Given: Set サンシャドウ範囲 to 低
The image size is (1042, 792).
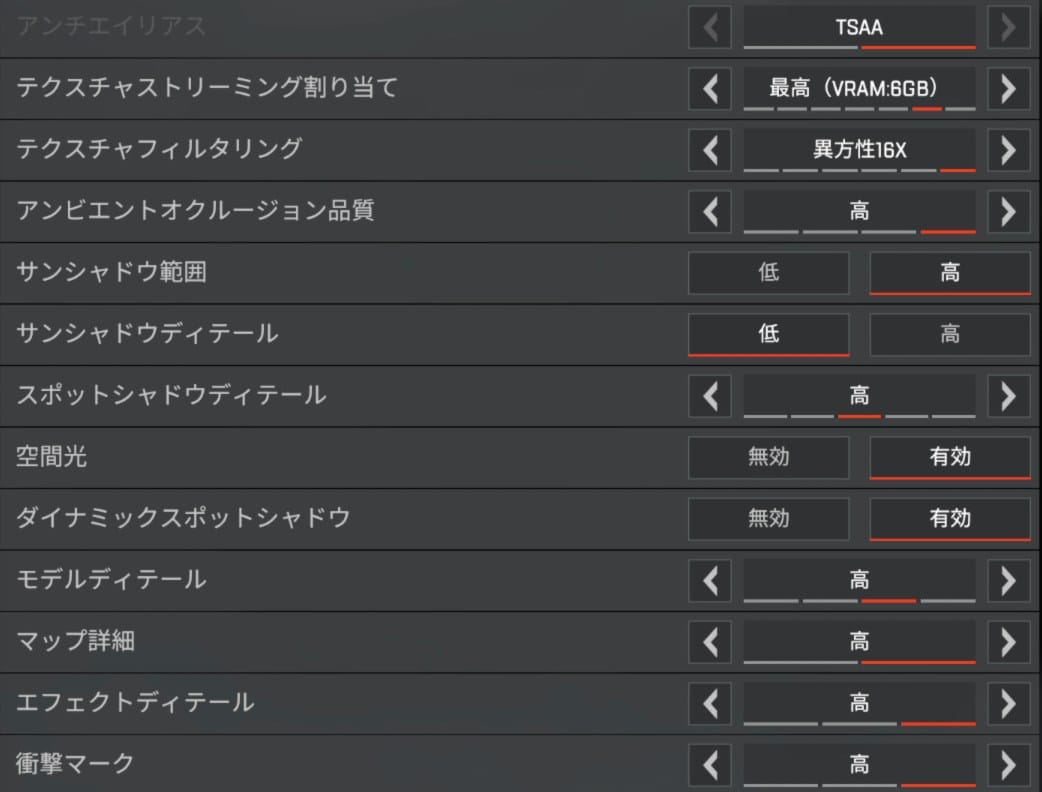Looking at the screenshot, I should (768, 272).
